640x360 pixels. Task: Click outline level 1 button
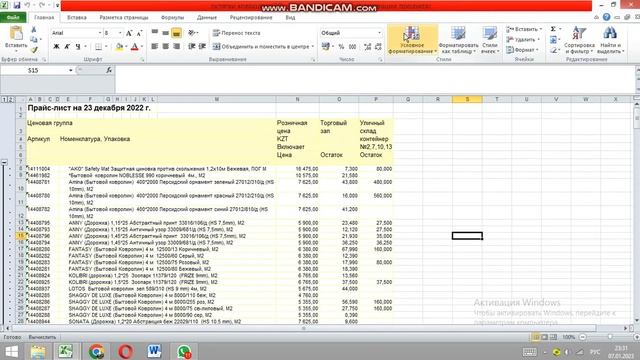(x=4, y=99)
